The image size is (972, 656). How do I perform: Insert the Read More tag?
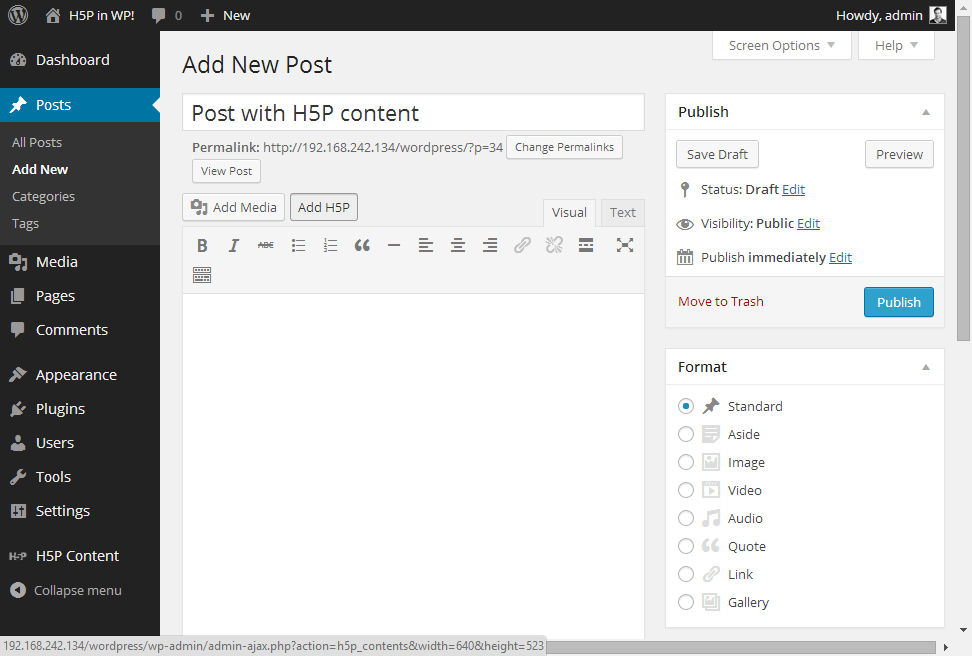click(586, 245)
